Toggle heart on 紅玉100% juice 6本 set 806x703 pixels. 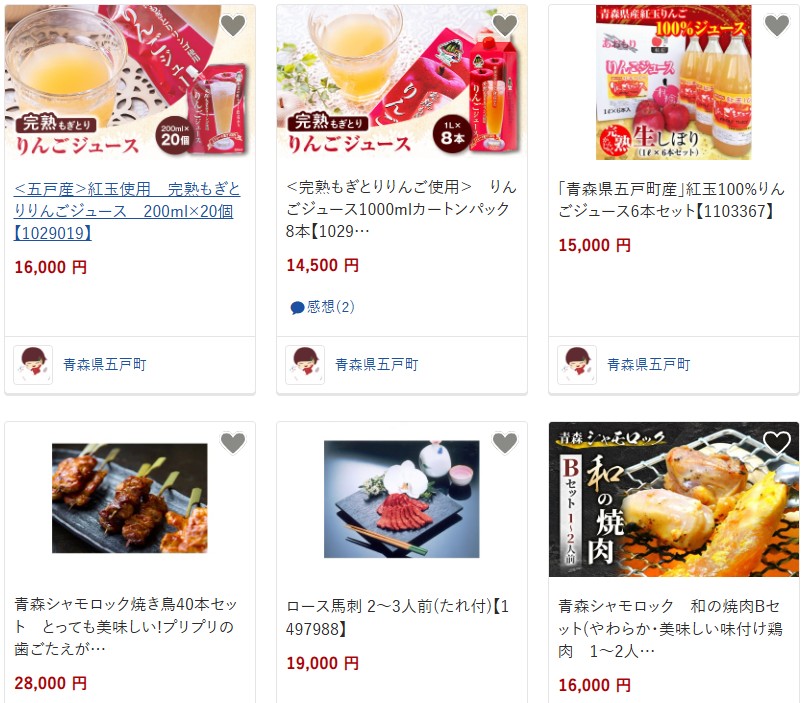point(777,26)
